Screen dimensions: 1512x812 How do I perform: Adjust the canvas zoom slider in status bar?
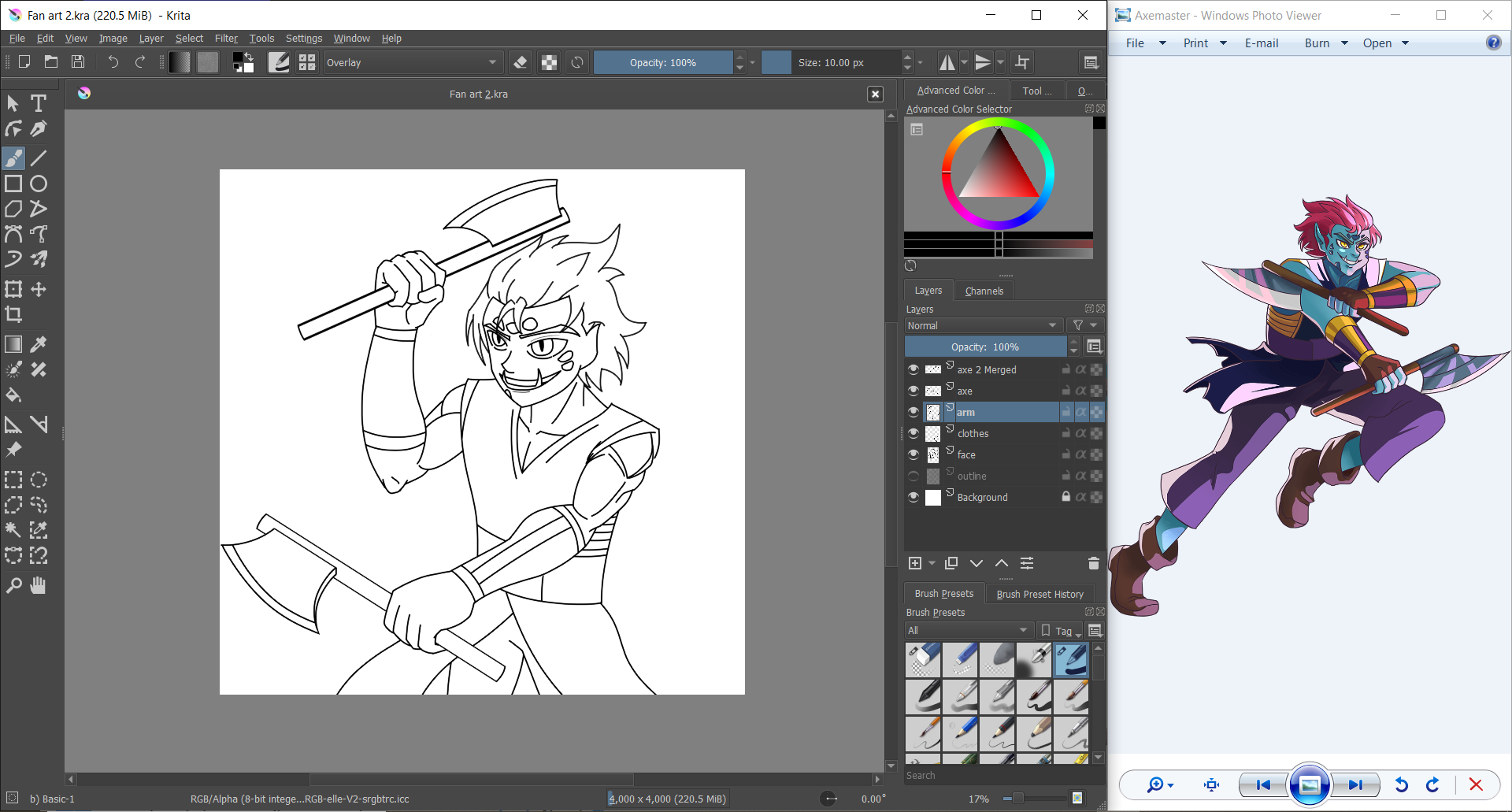[1034, 799]
